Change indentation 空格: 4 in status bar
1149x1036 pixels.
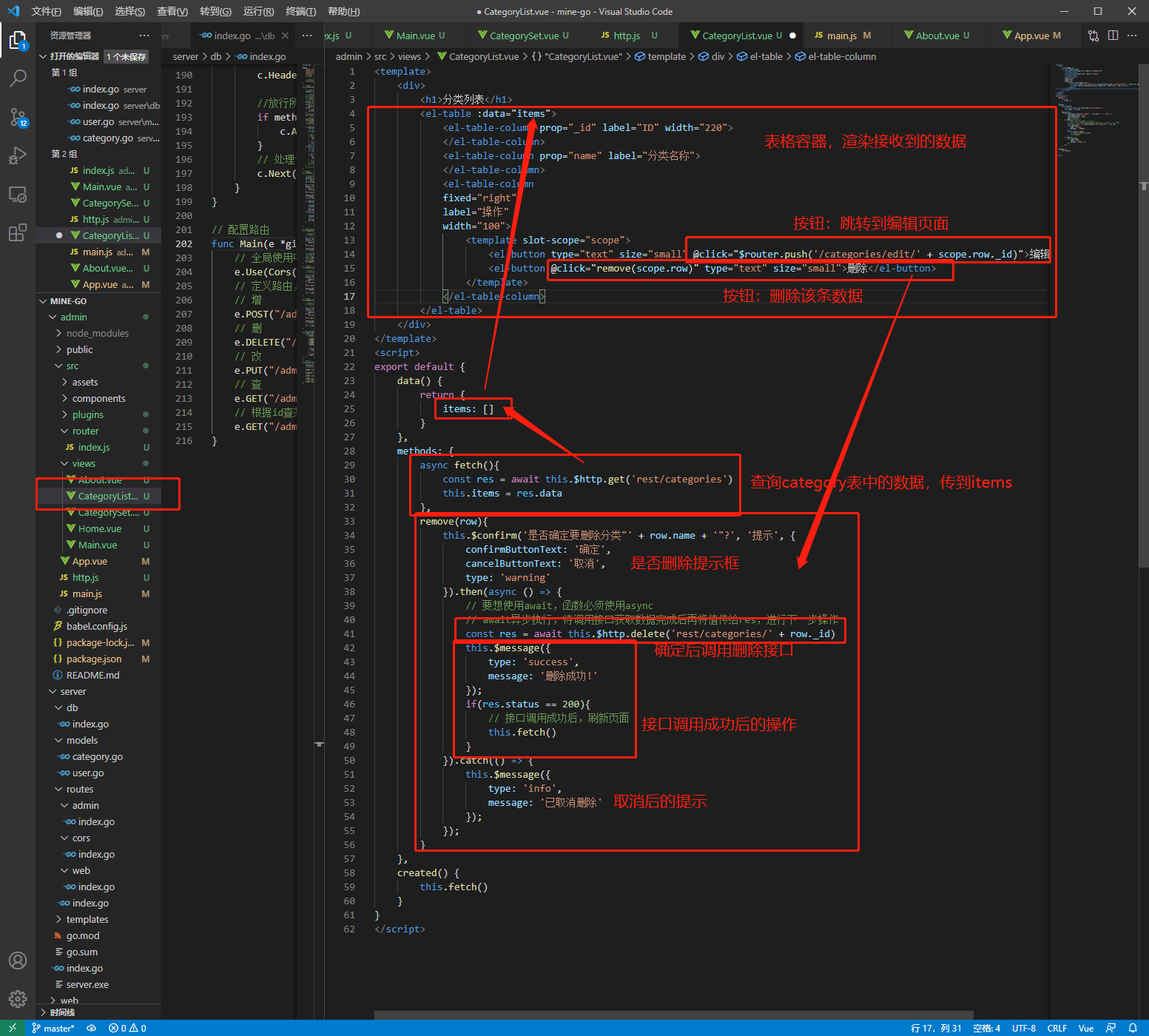[x=987, y=1028]
